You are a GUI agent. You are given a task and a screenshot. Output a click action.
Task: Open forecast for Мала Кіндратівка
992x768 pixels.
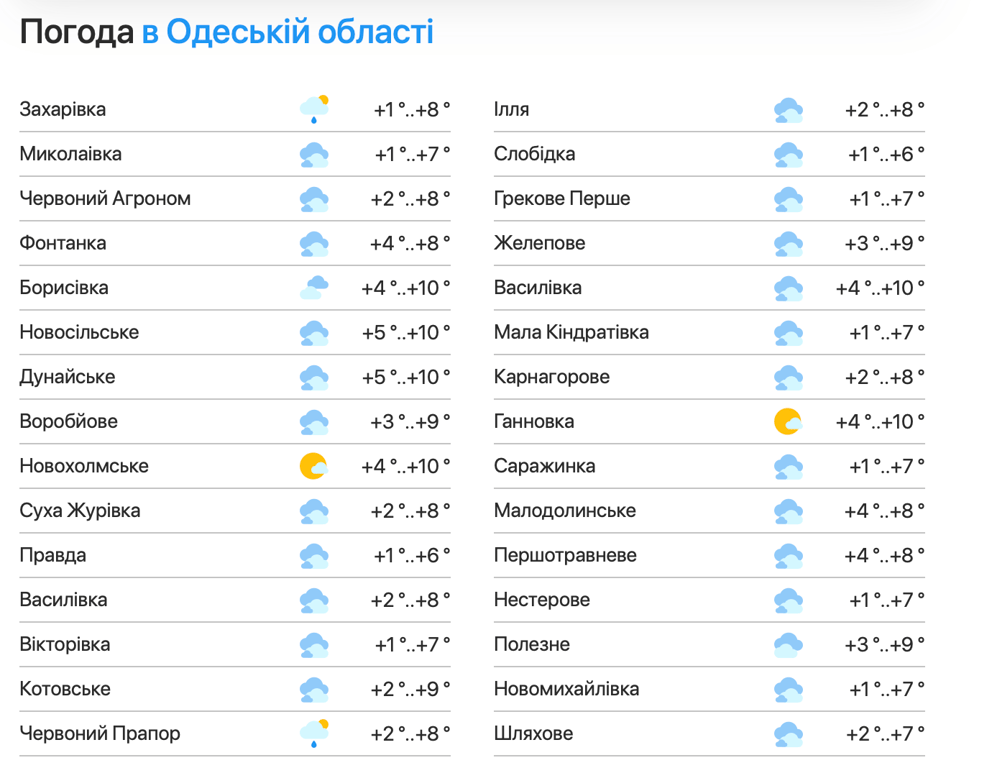click(571, 332)
